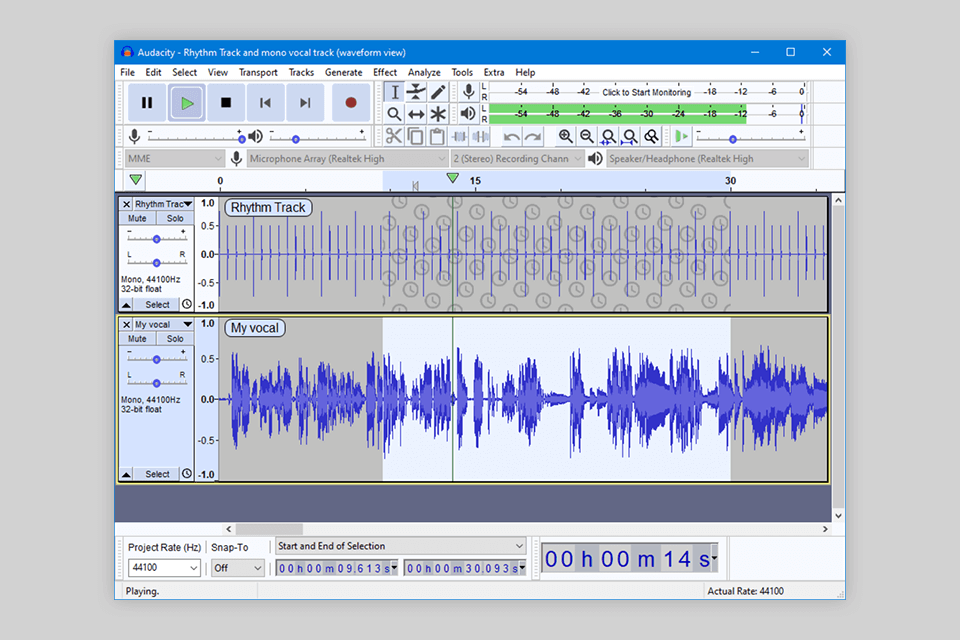Toggle sync-lock clock on Rhythm Track
Screen dimensions: 960x640
pos(187,304)
